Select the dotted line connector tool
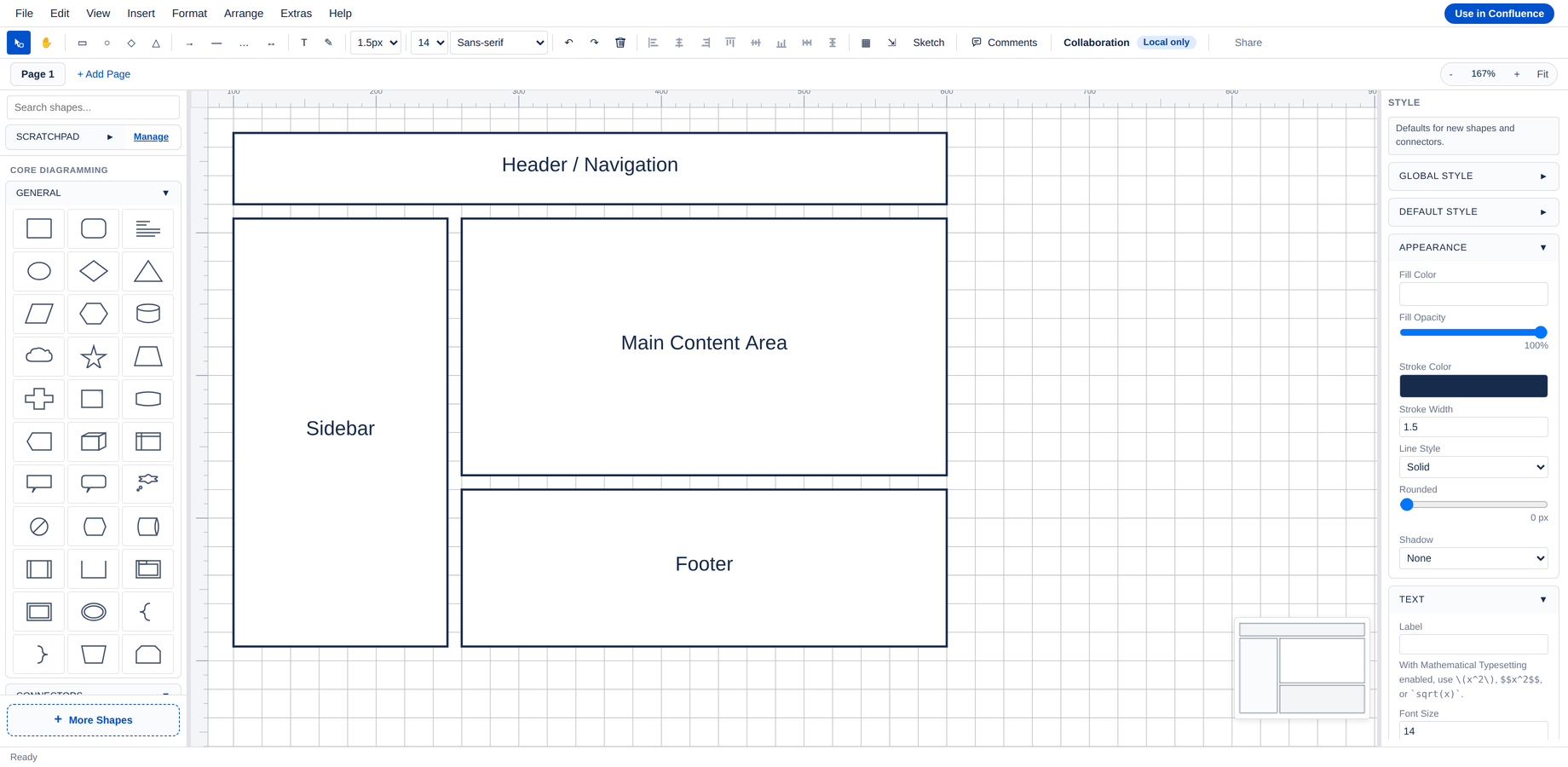Viewport: 1568px width, 767px height. pos(244,43)
